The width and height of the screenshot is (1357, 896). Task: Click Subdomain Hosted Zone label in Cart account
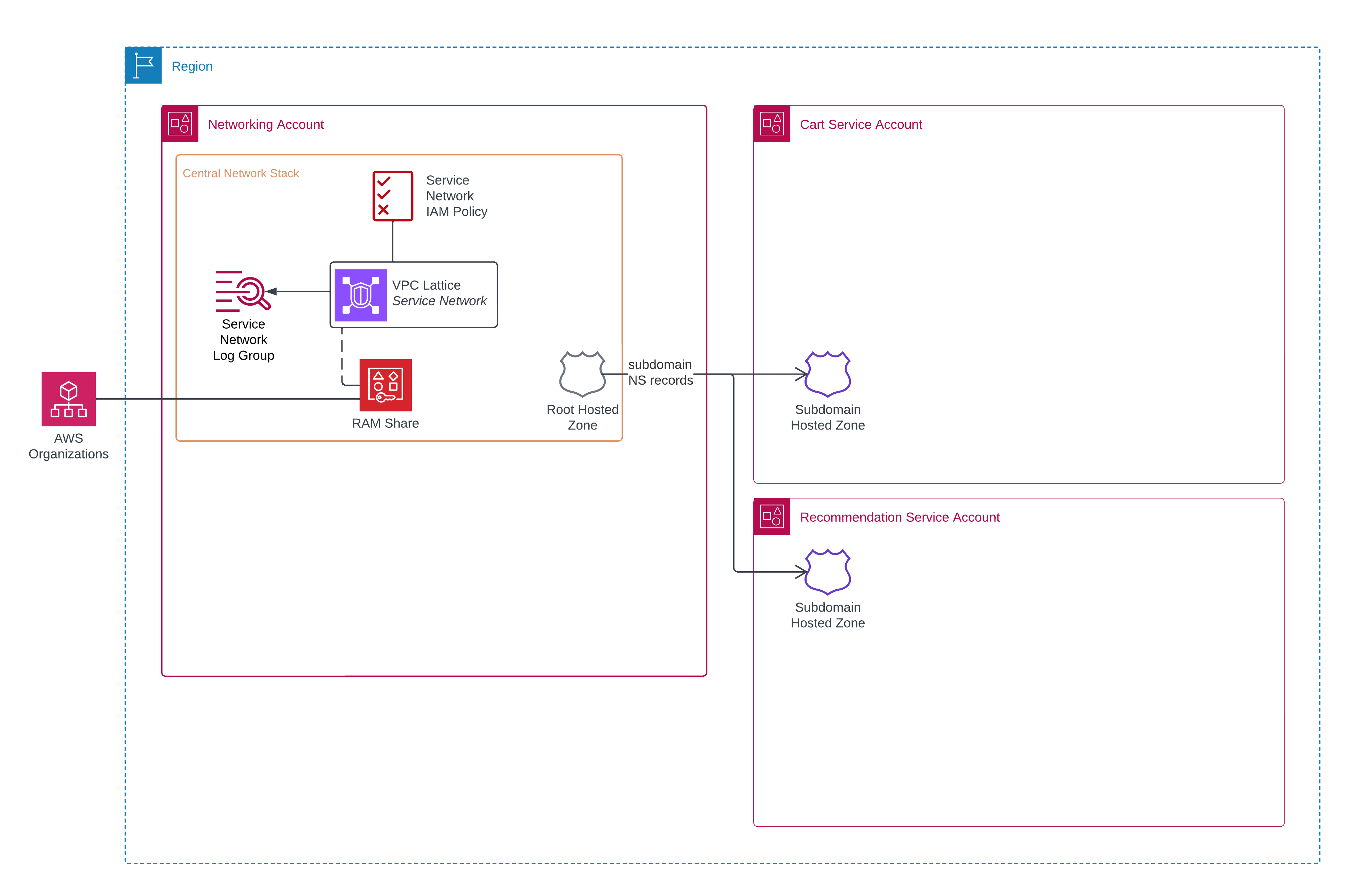(827, 418)
